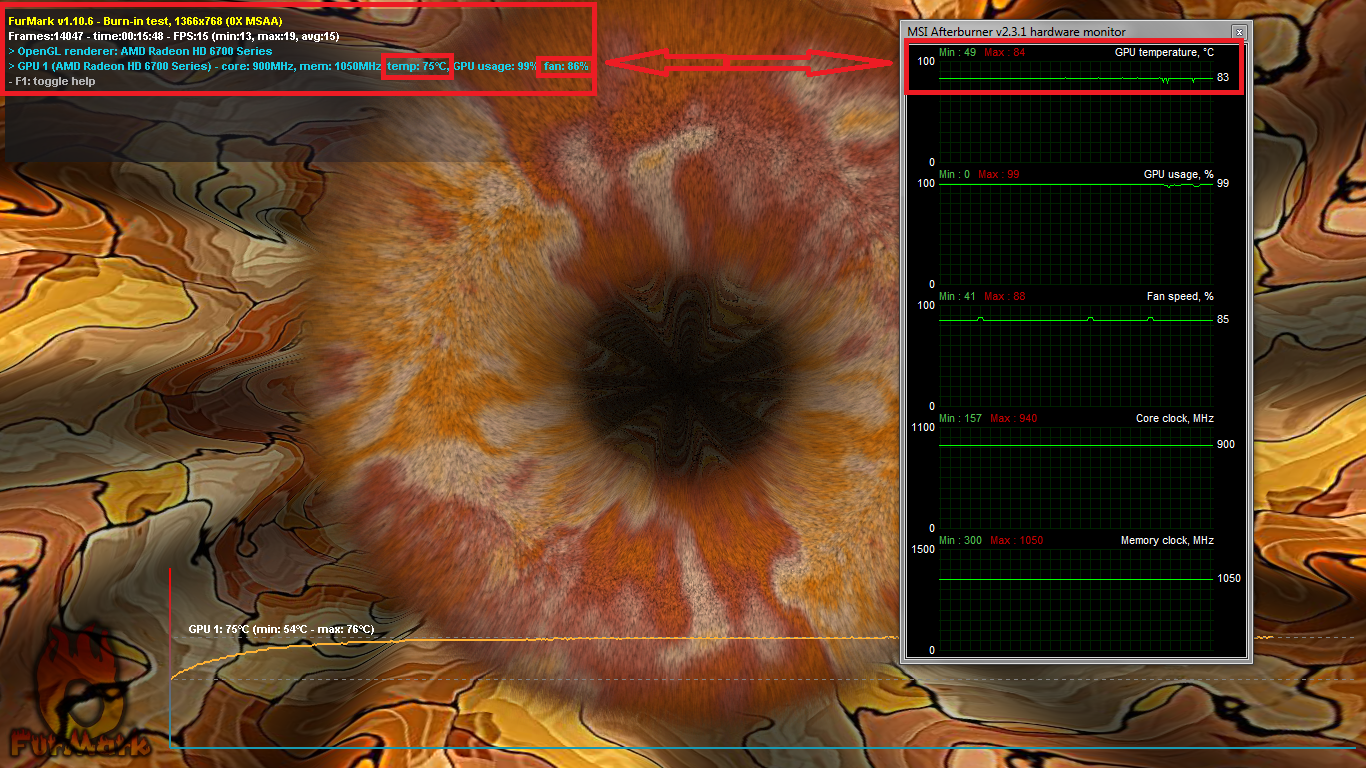Click the 'Max : 940' core clock reading
The height and width of the screenshot is (768, 1366).
tap(1013, 418)
